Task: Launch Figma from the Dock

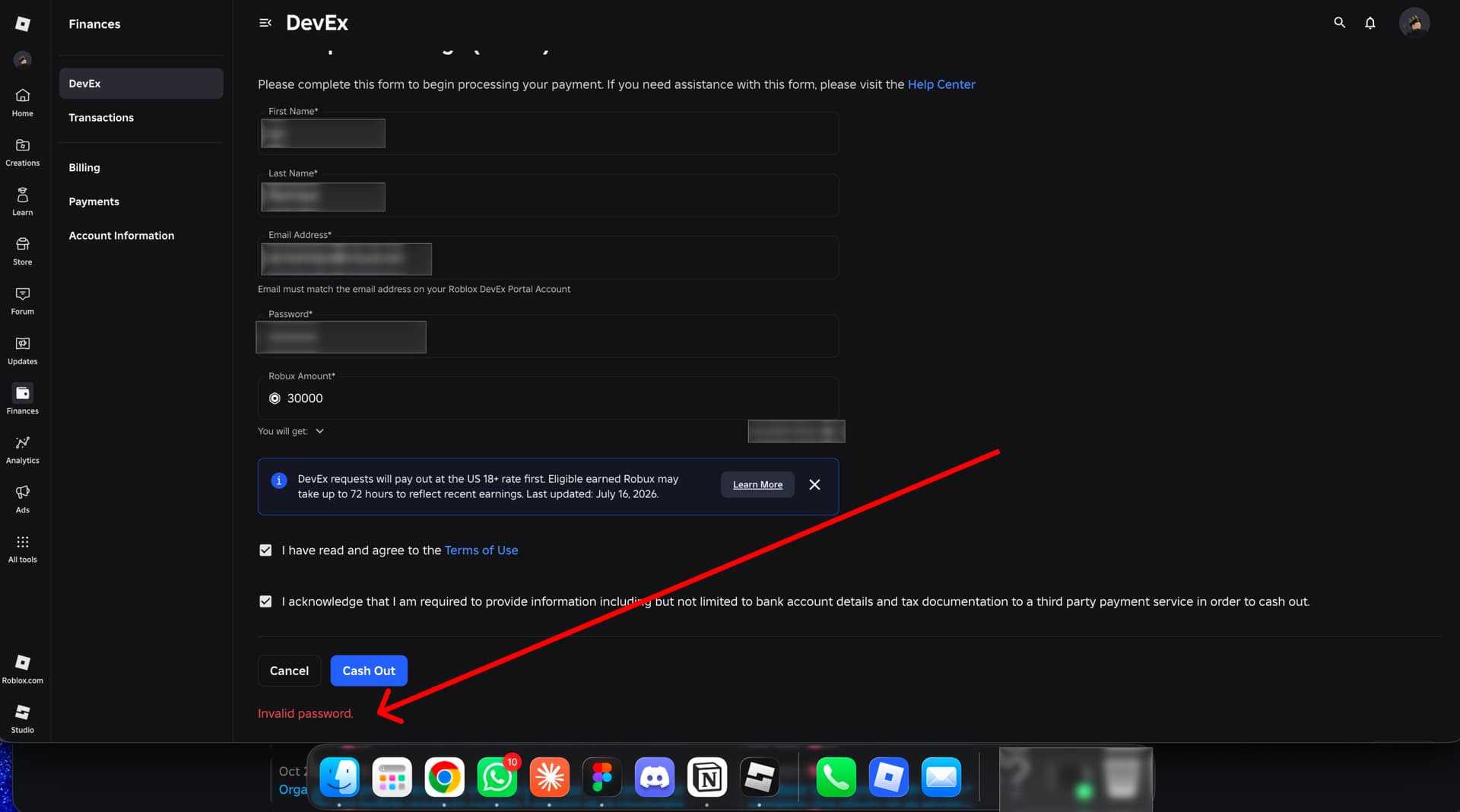Action: (x=601, y=777)
